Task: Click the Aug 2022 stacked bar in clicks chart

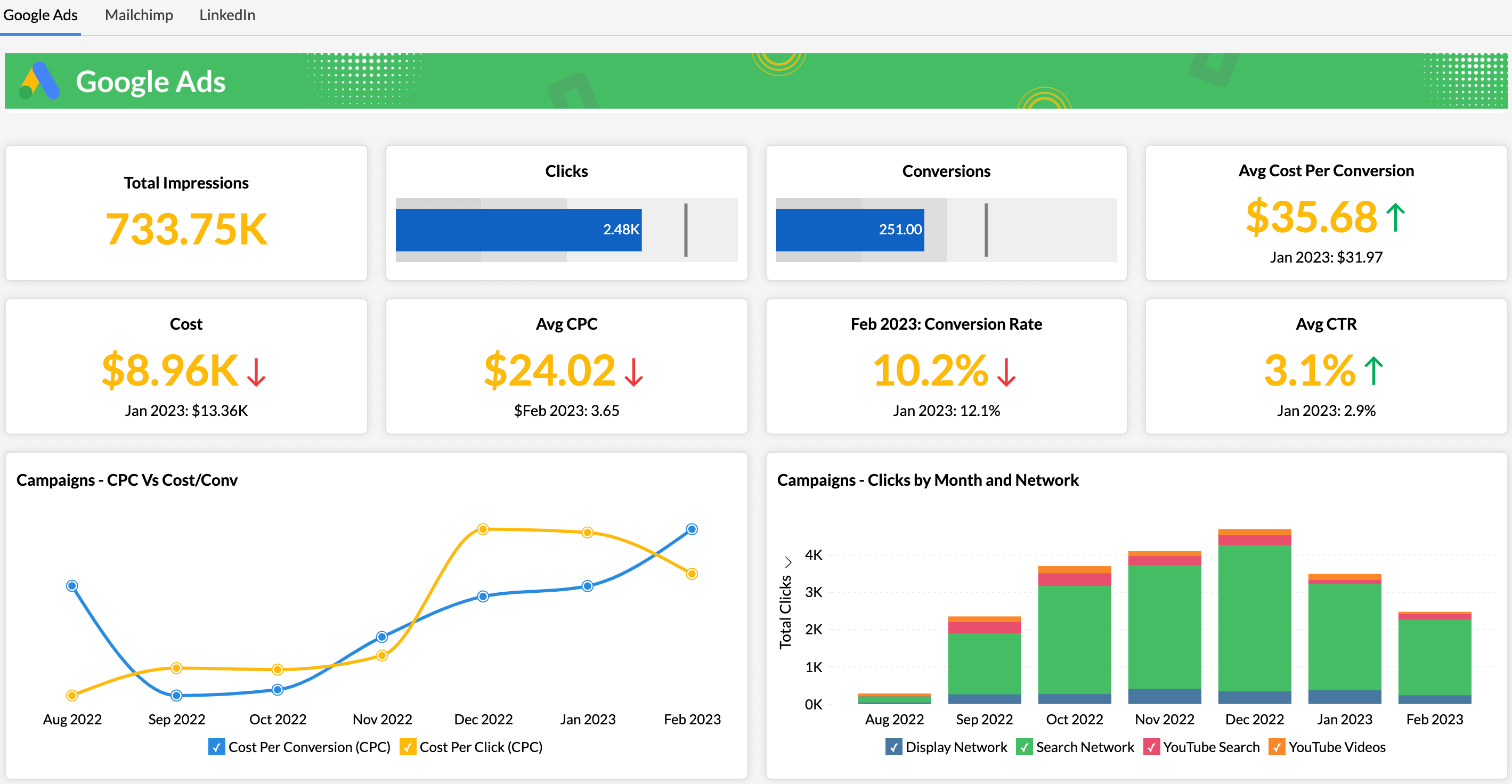Action: (894, 699)
